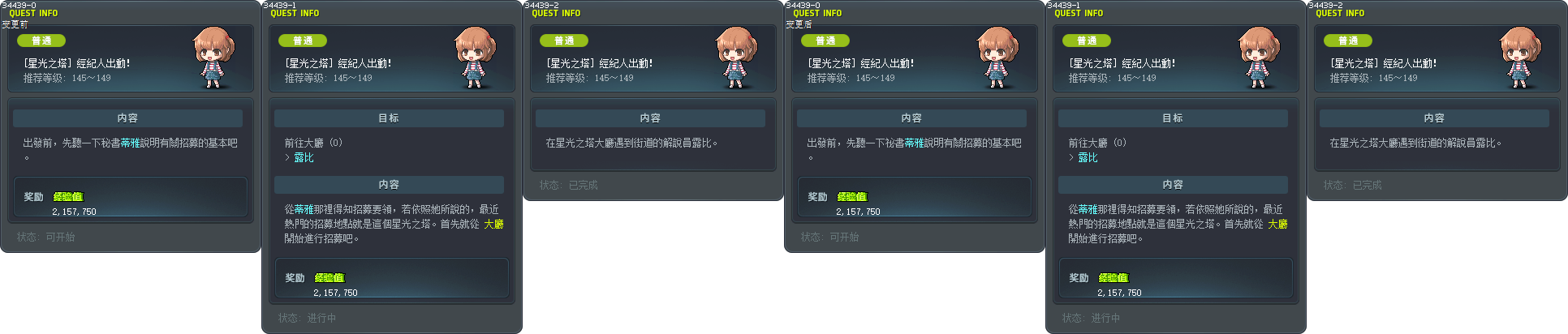
Task: Select the 目标 header in the second 34439-1 panel
Action: [1173, 118]
